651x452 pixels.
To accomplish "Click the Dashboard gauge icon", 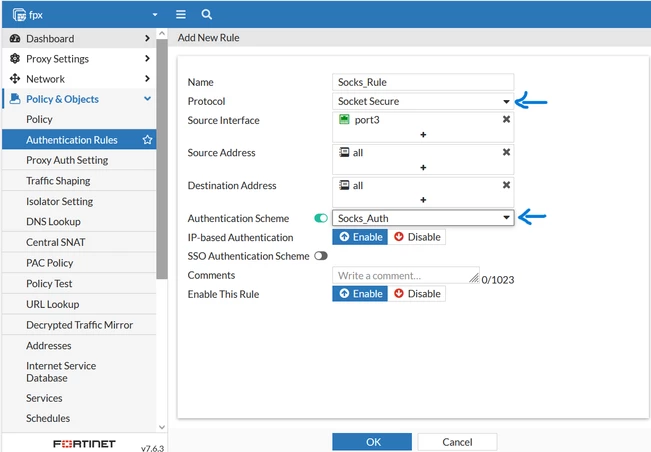I will point(15,39).
